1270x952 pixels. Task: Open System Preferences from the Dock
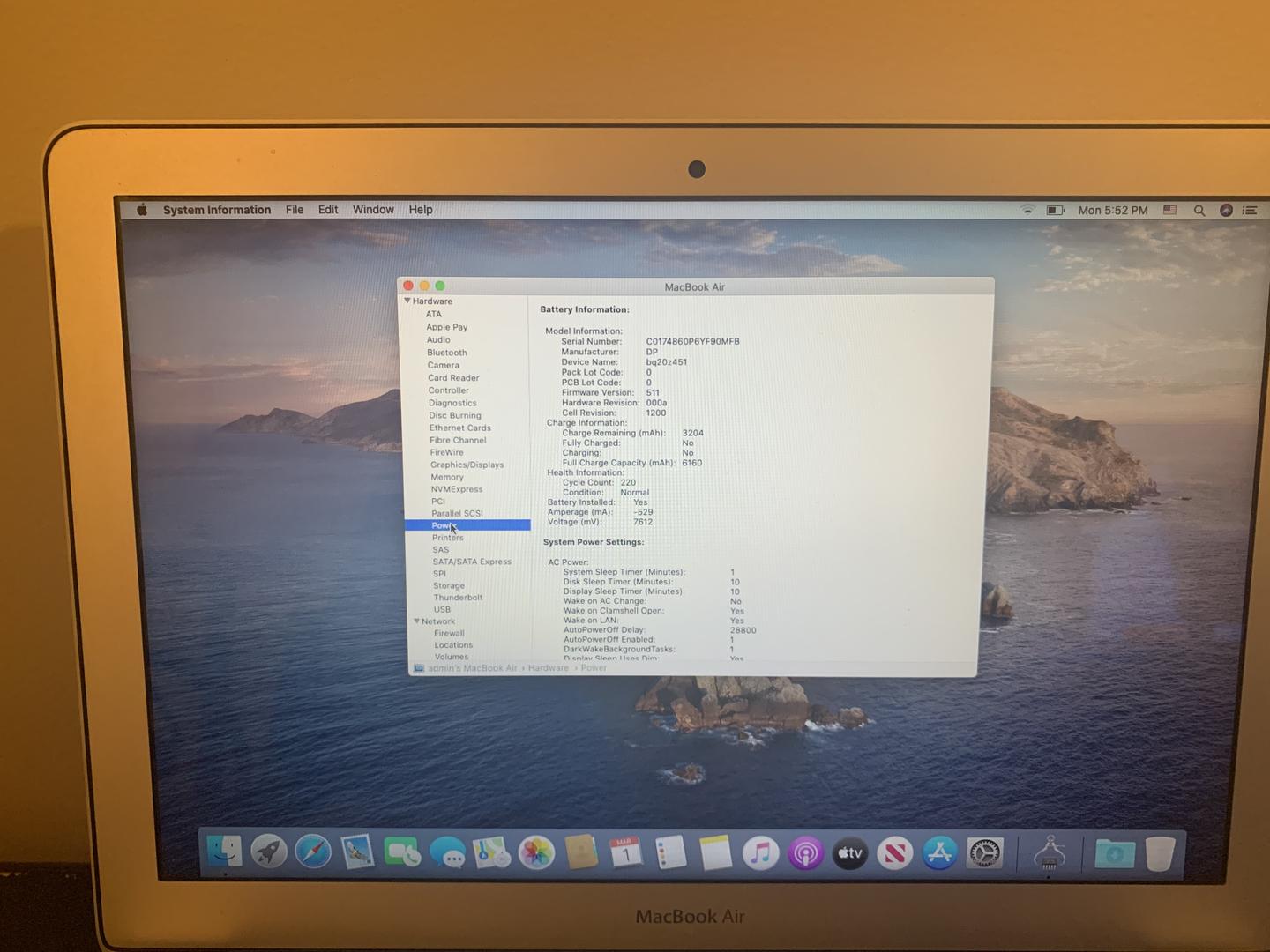click(x=984, y=852)
